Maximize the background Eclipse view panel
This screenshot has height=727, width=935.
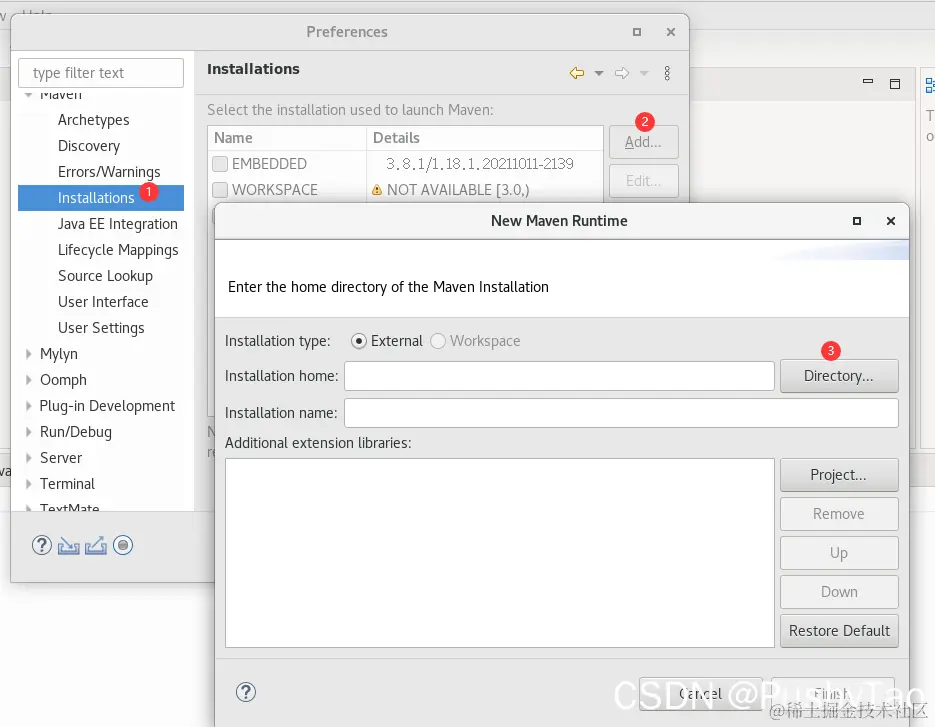tap(895, 83)
